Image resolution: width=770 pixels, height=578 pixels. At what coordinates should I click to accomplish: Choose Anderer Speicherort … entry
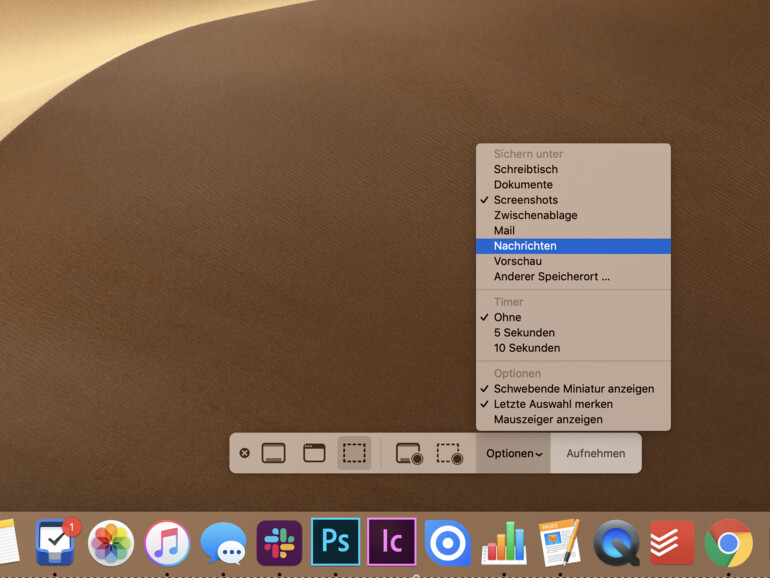pos(551,276)
